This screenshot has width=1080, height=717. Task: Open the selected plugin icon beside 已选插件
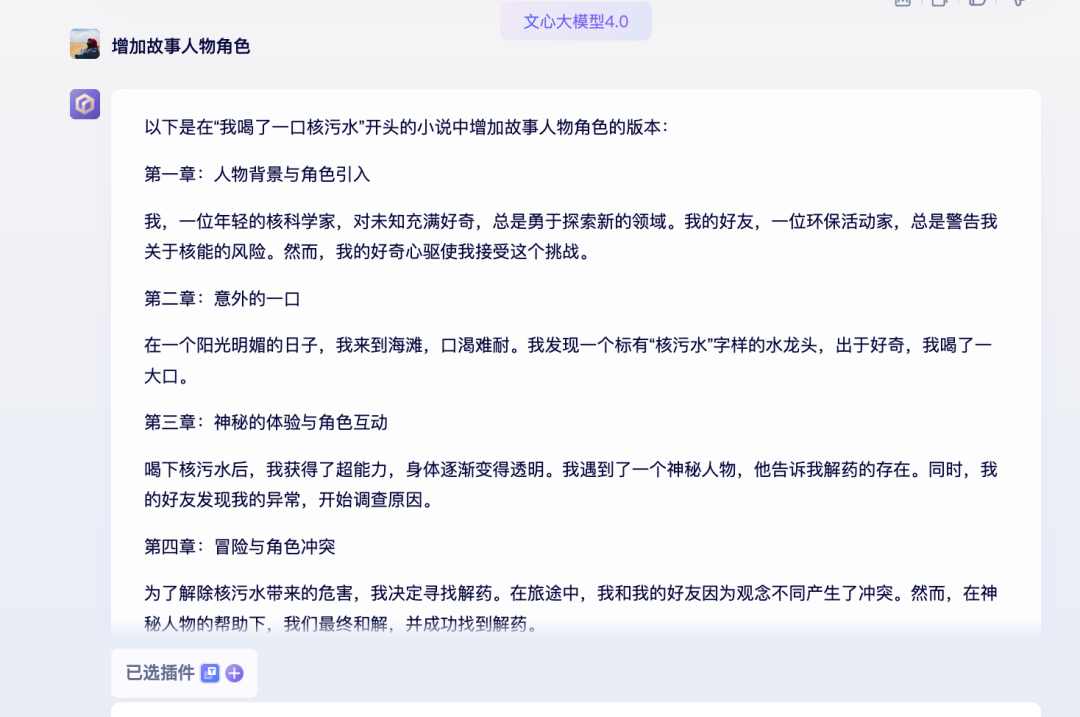point(210,673)
